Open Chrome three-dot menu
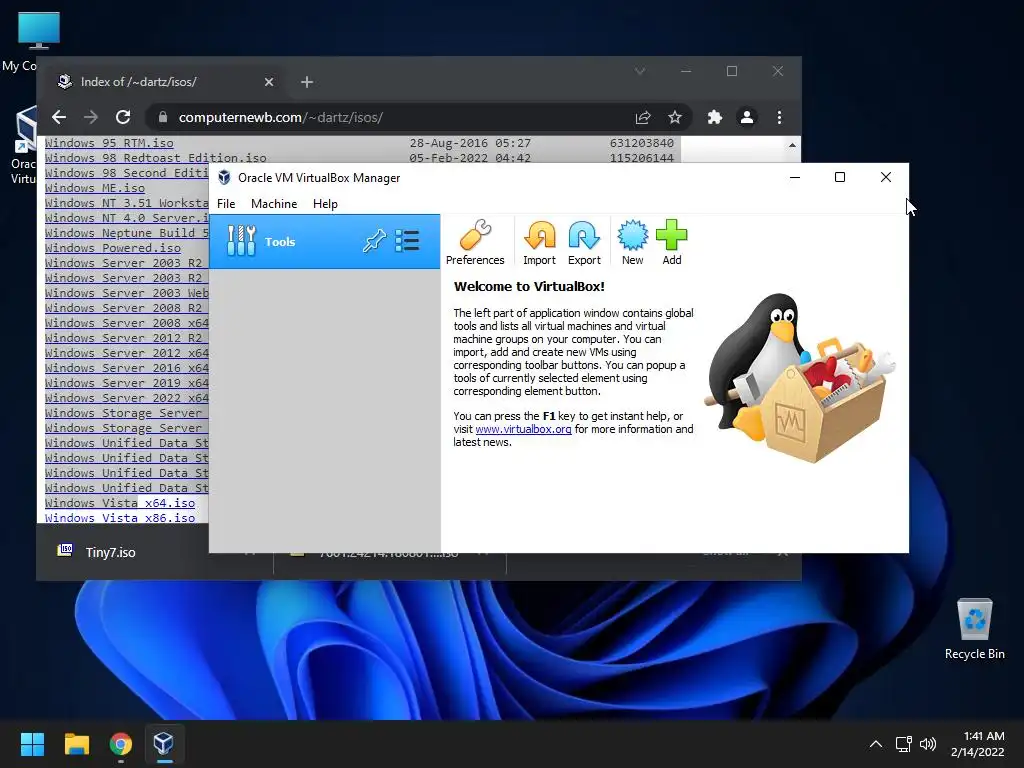 click(779, 118)
